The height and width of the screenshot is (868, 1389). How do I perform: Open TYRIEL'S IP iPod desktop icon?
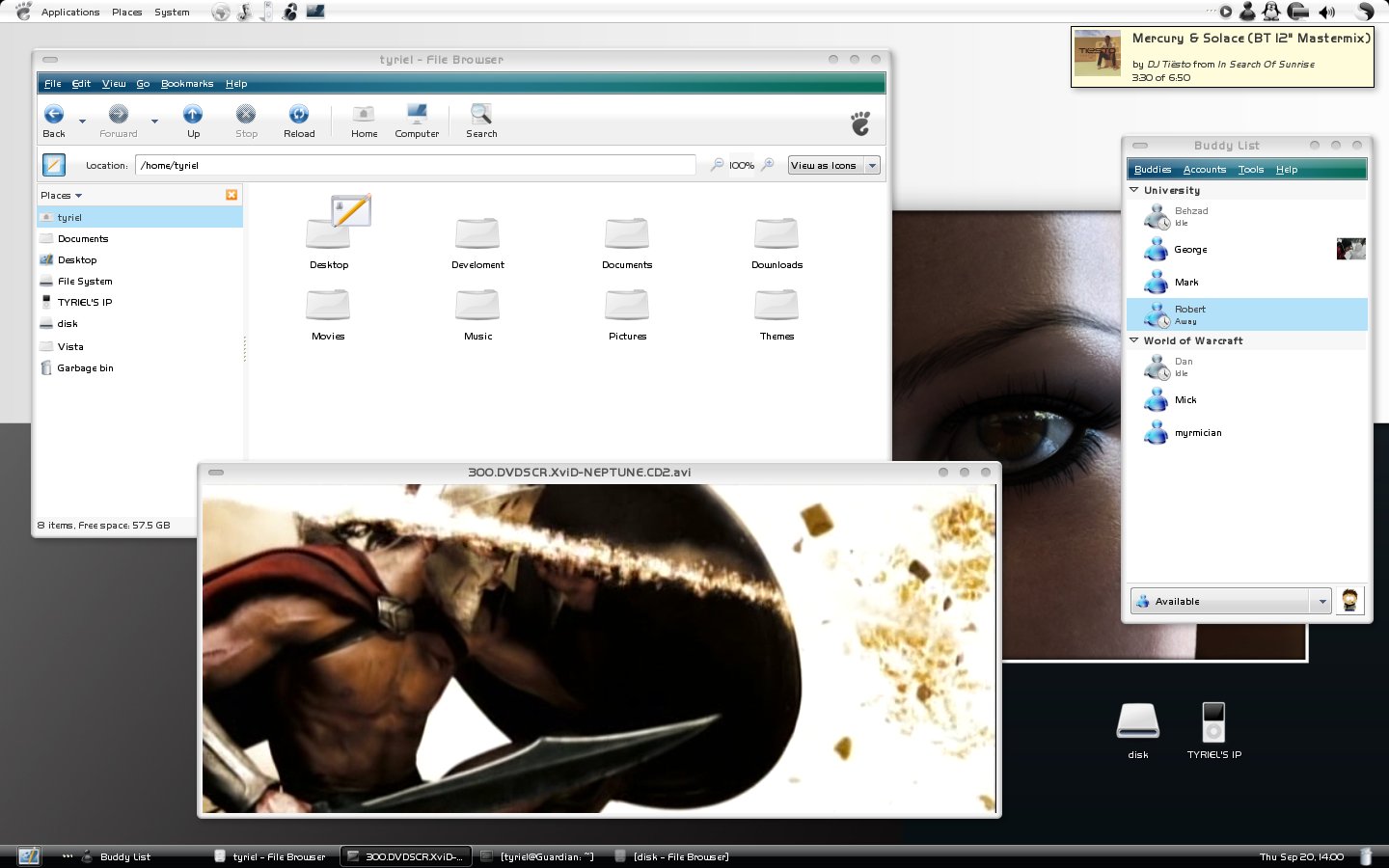[1214, 730]
